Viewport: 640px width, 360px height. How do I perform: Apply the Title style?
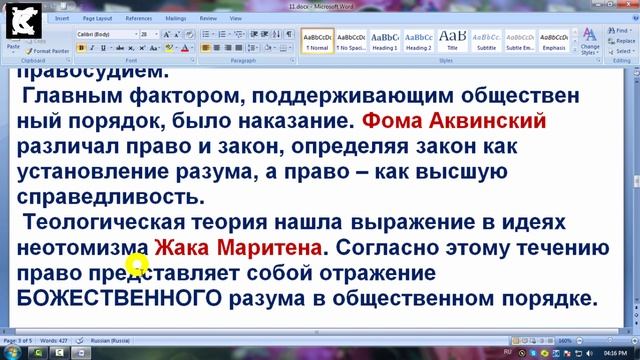(452, 41)
